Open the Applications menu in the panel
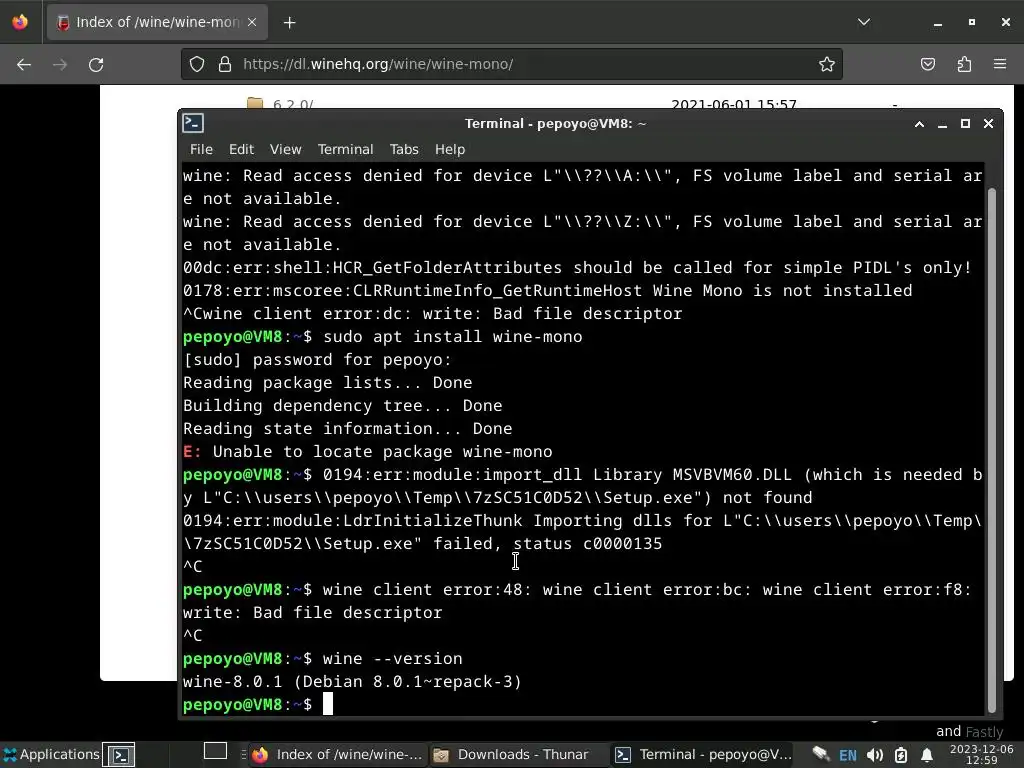The image size is (1024, 768). [52, 754]
